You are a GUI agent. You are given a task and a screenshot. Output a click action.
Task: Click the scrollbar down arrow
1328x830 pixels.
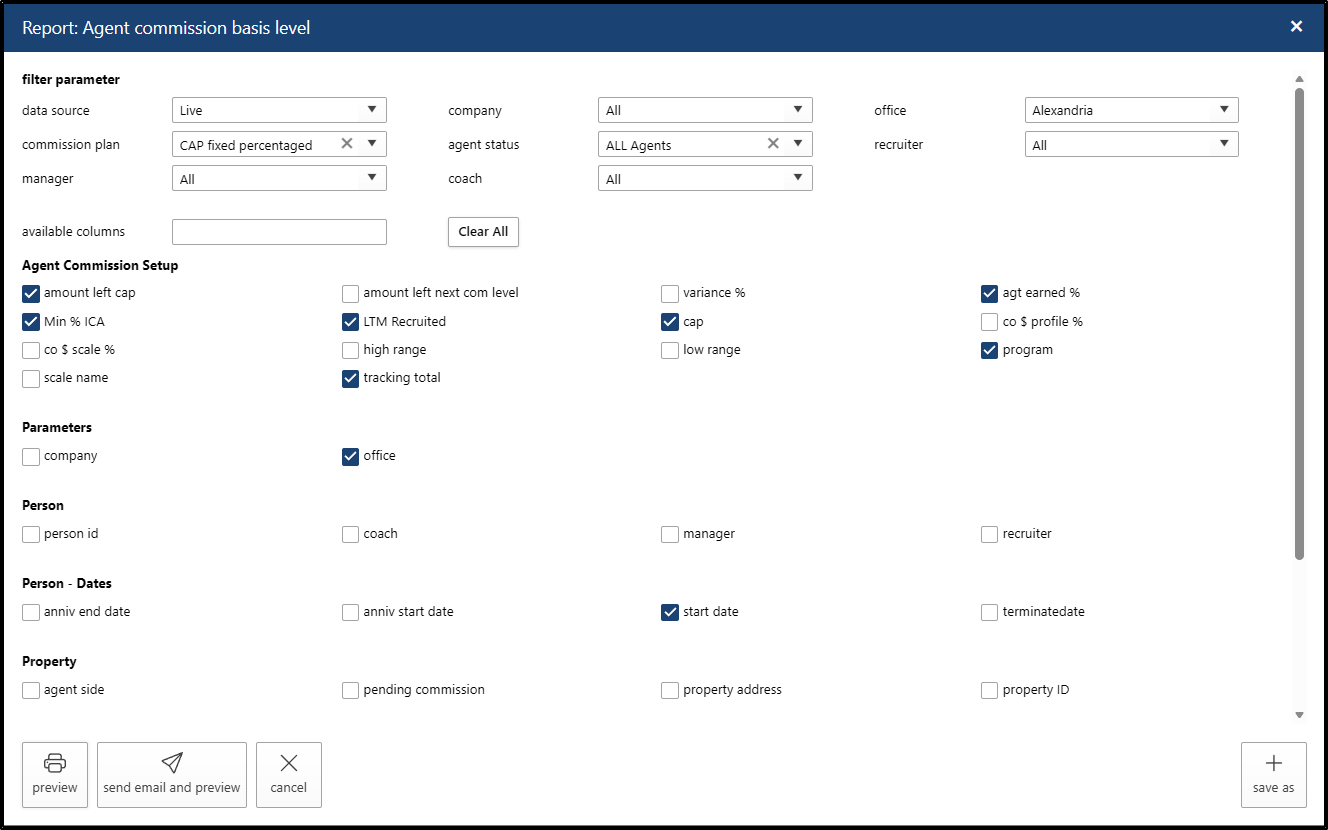pyautogui.click(x=1299, y=715)
